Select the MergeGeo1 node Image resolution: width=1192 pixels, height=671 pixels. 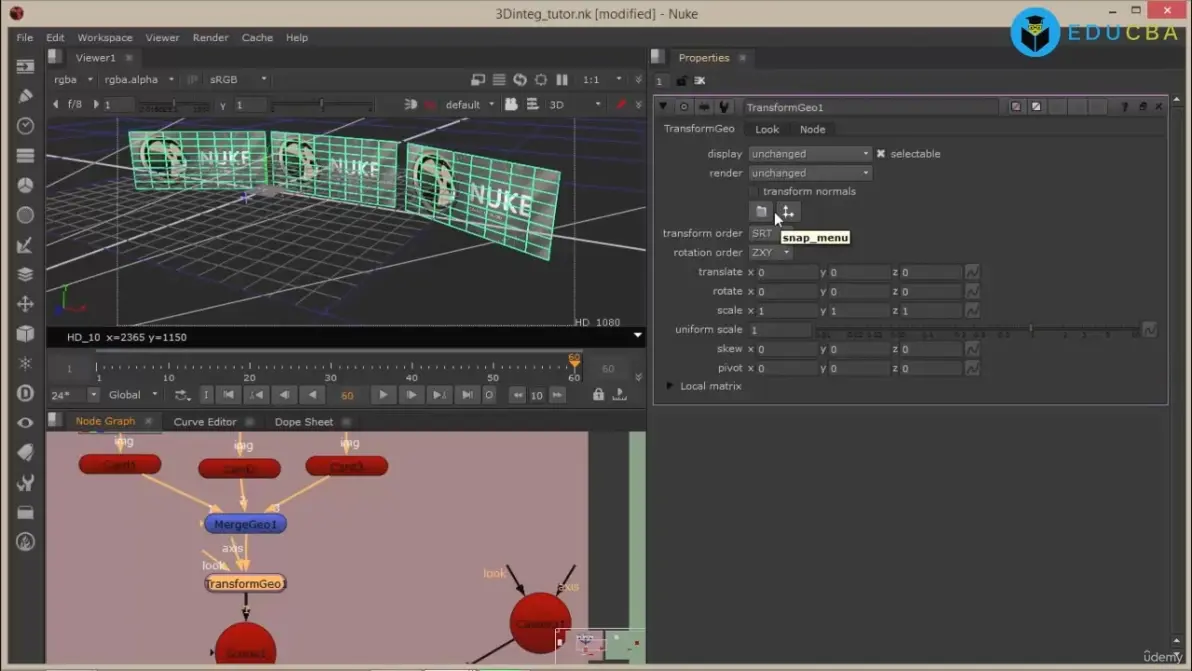click(x=245, y=524)
